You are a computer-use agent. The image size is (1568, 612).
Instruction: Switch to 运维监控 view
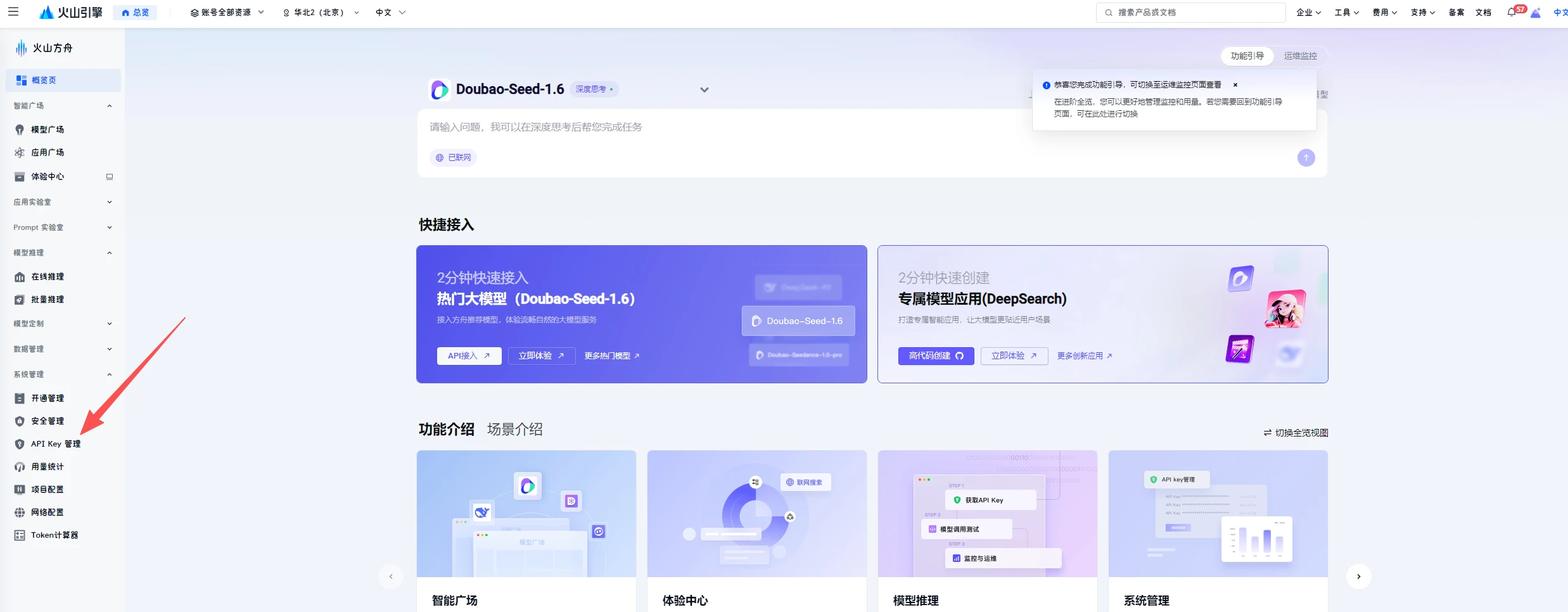[x=1300, y=56]
